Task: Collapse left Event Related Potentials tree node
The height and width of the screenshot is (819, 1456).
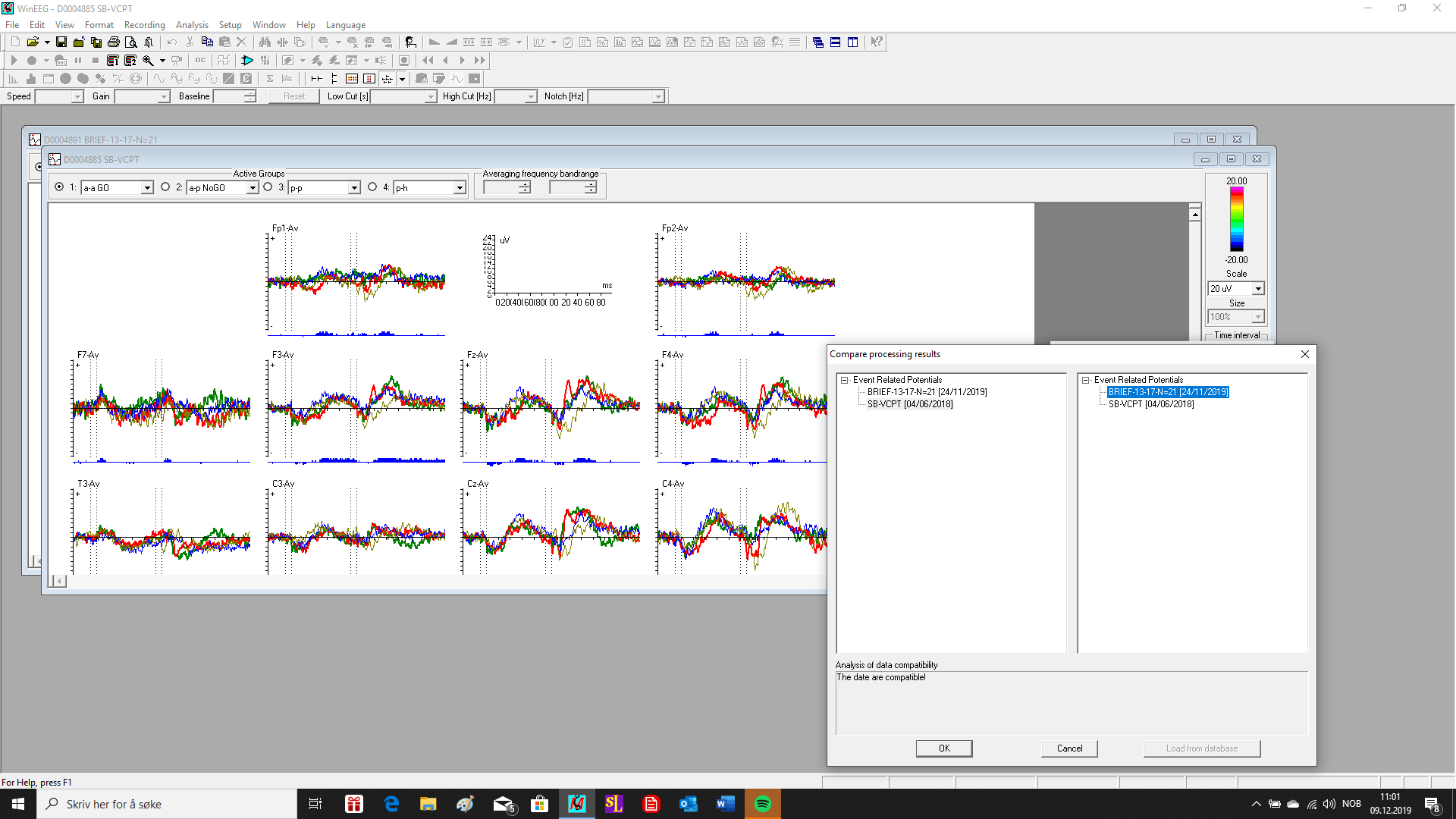Action: click(844, 380)
